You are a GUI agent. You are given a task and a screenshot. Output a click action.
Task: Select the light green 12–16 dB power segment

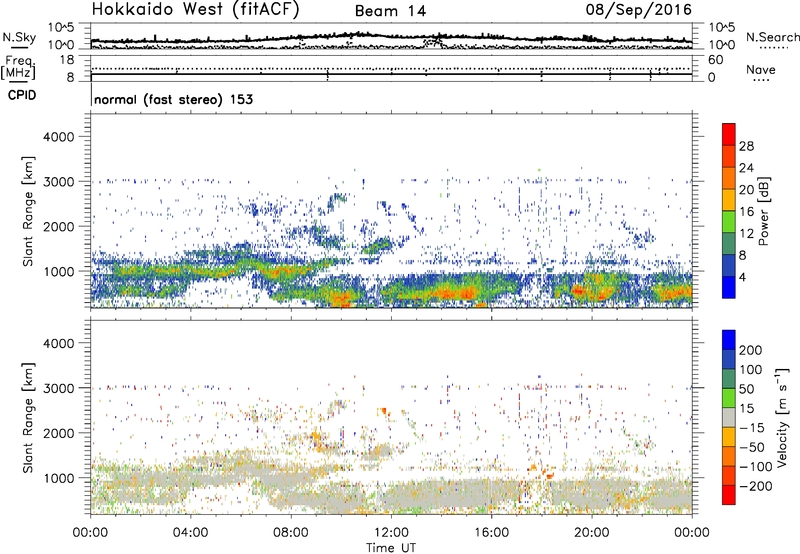[x=729, y=221]
